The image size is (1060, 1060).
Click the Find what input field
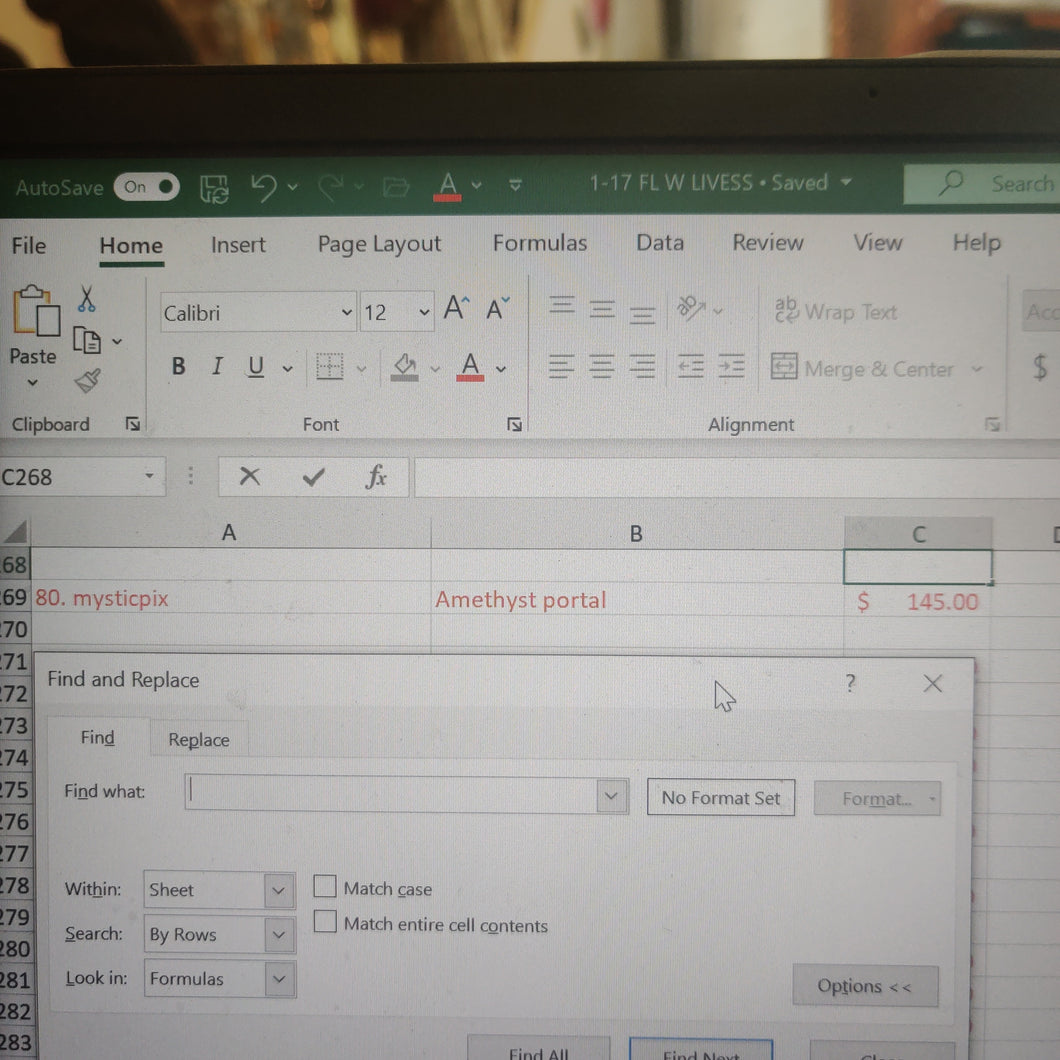pos(391,794)
